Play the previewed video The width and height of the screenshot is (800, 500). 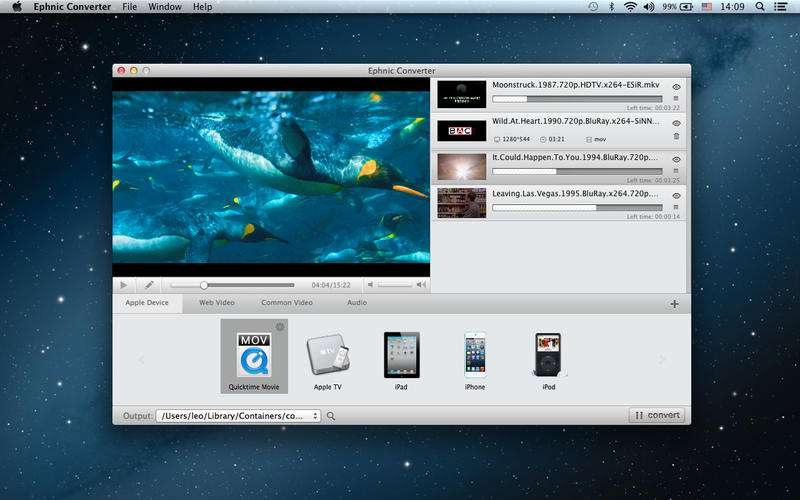pos(123,285)
